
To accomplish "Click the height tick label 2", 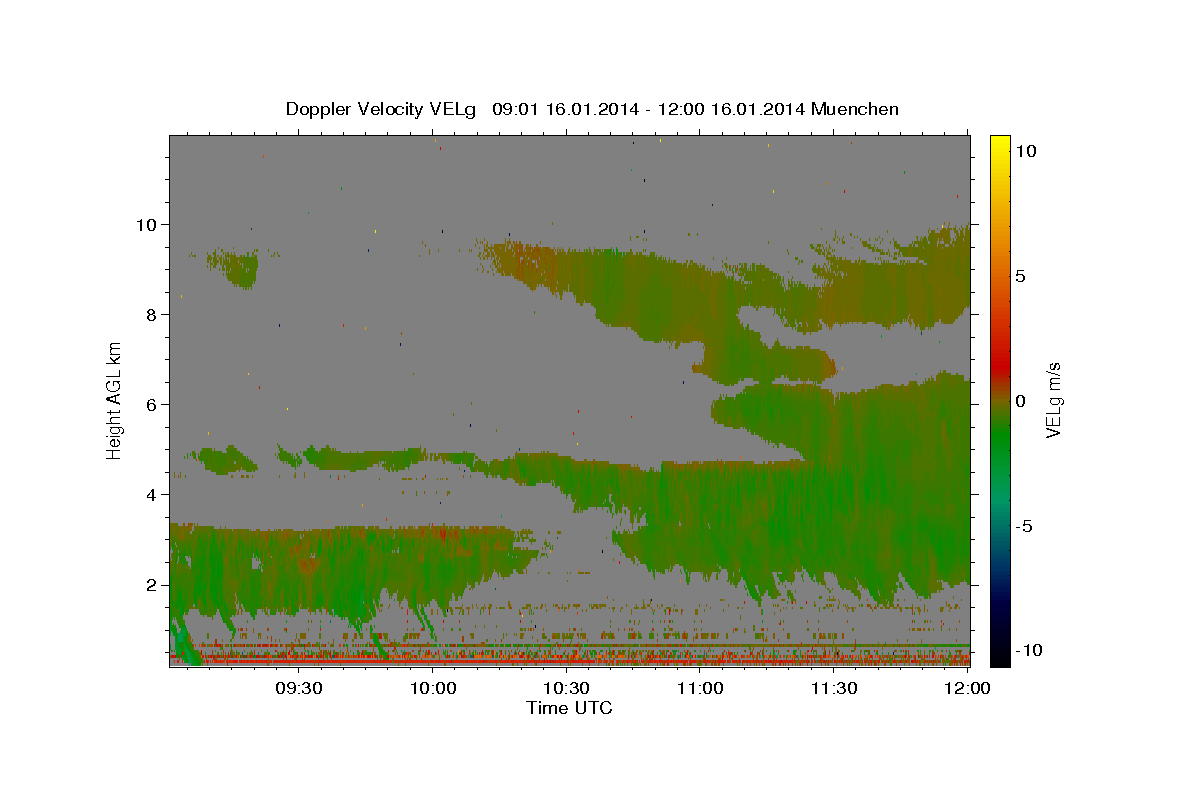I will point(152,584).
